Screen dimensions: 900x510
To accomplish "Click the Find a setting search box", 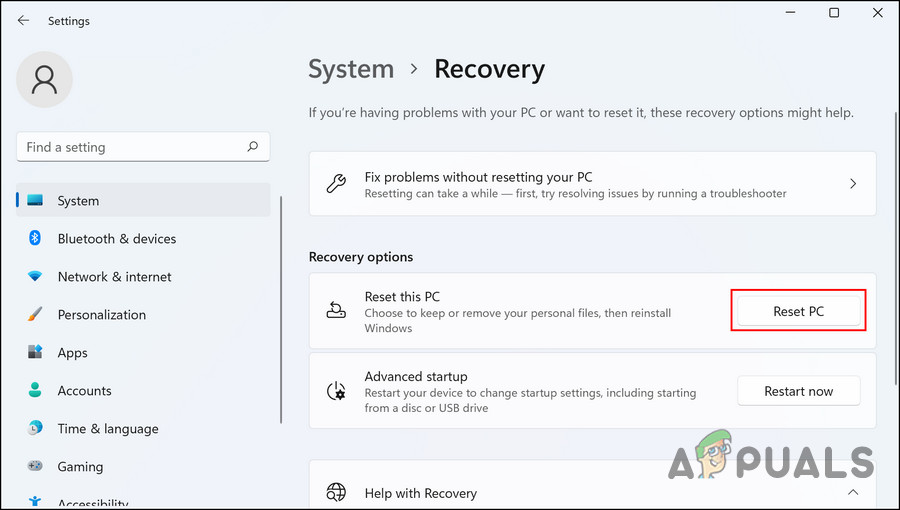I will click(x=143, y=147).
